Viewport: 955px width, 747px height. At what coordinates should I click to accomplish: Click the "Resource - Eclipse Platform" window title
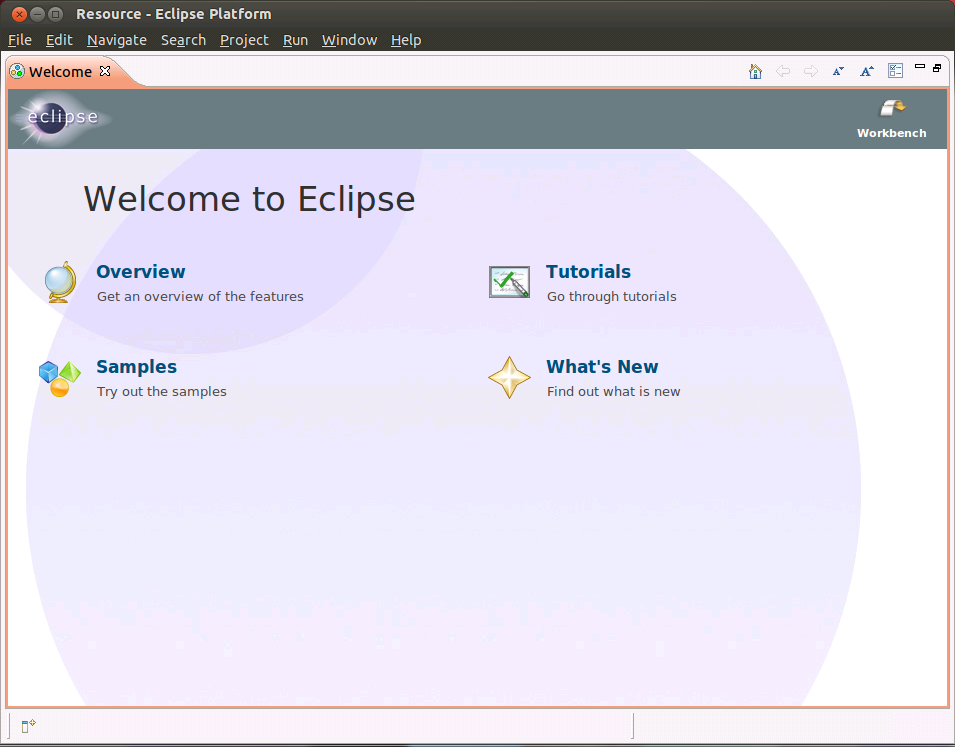tap(174, 14)
